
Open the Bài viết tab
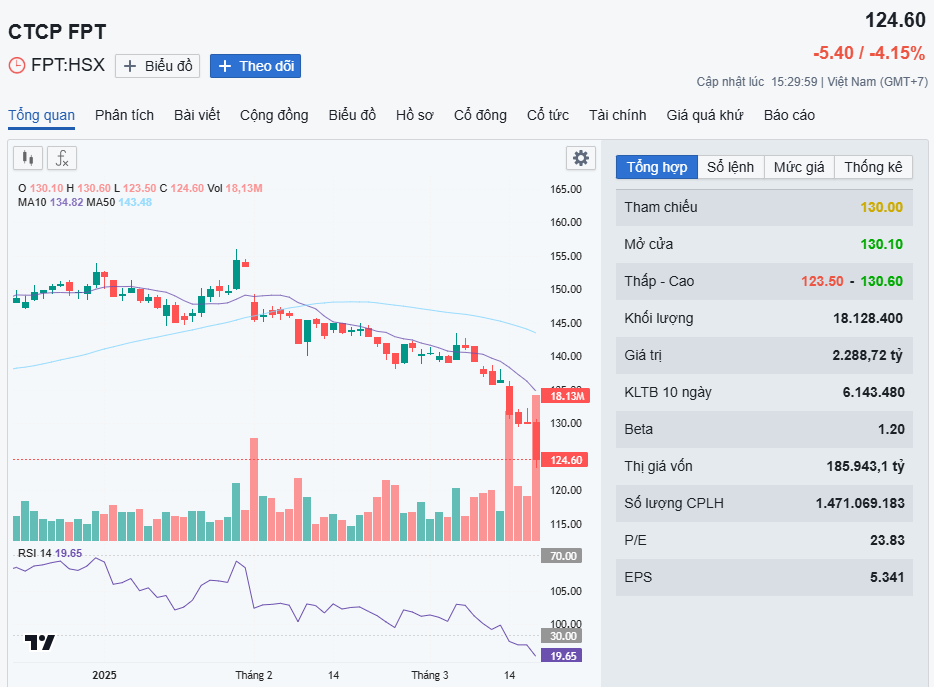pyautogui.click(x=197, y=115)
